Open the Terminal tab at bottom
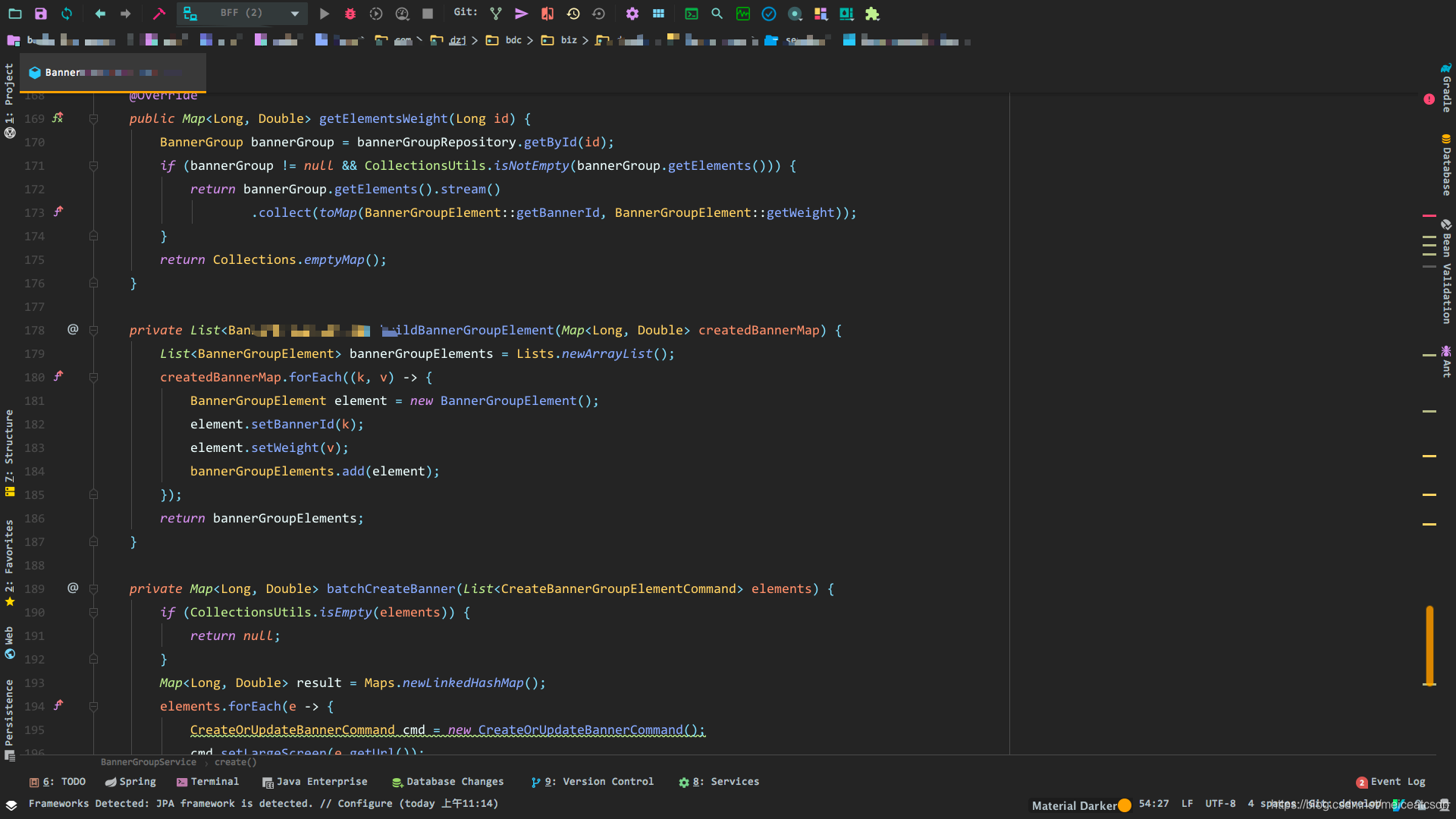This screenshot has height=819, width=1456. [207, 782]
